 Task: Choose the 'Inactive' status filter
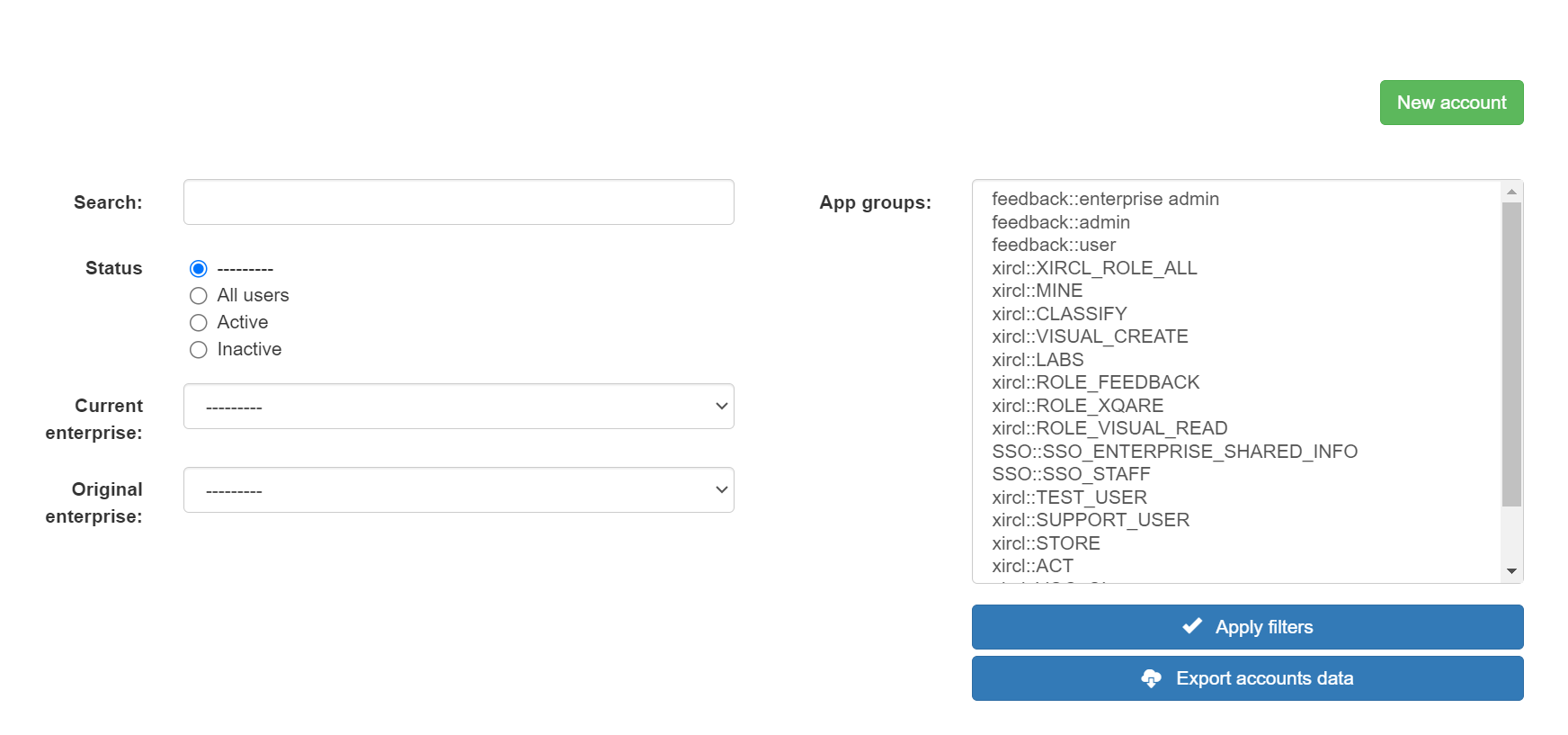point(198,349)
